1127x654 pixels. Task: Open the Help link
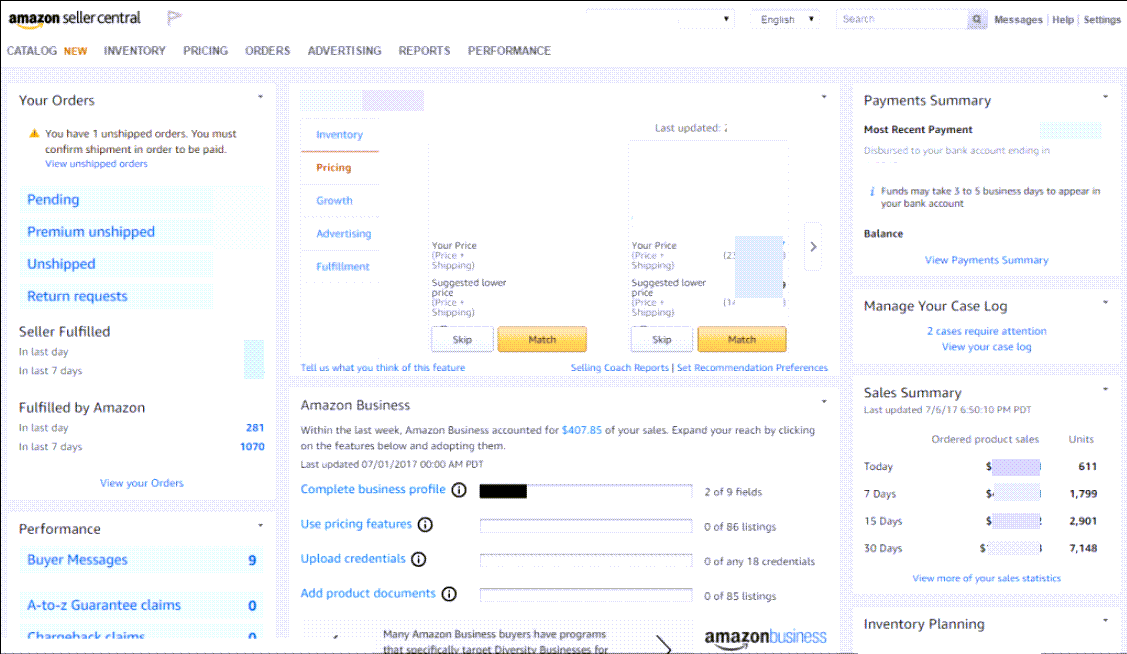pyautogui.click(x=1062, y=20)
